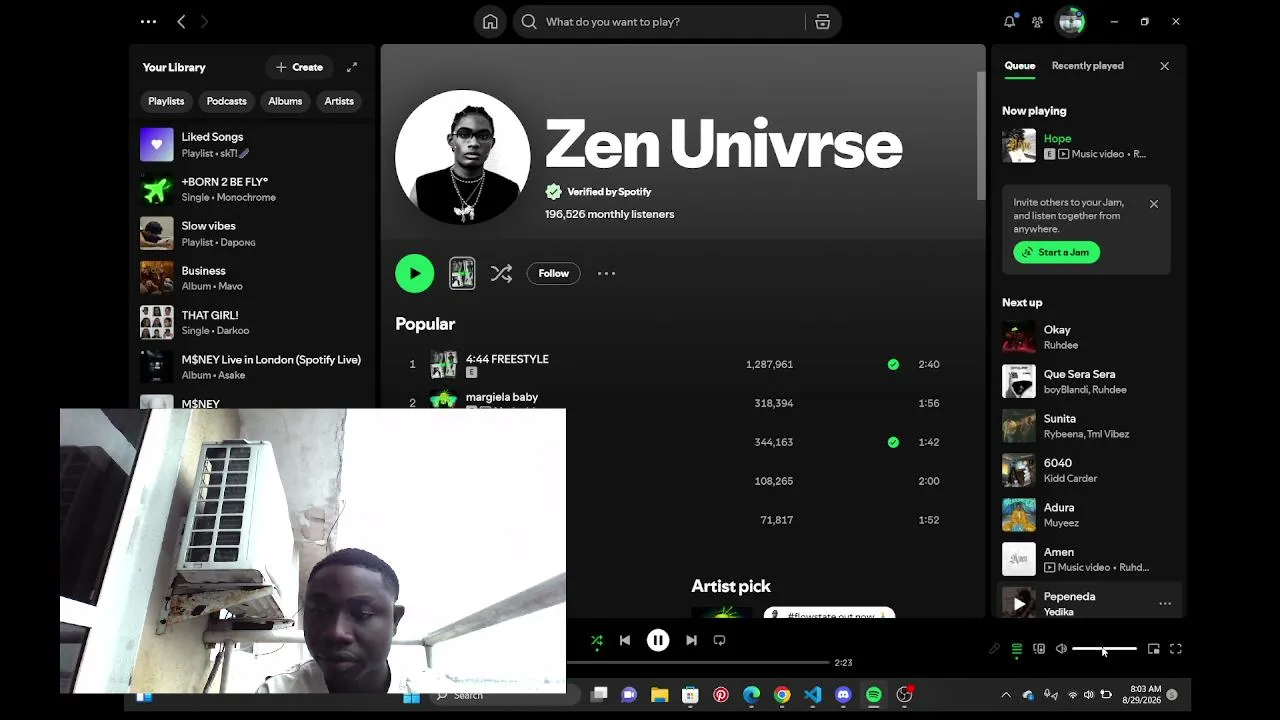Open Browse icon in search bar
The height and width of the screenshot is (720, 1280).
click(x=822, y=22)
